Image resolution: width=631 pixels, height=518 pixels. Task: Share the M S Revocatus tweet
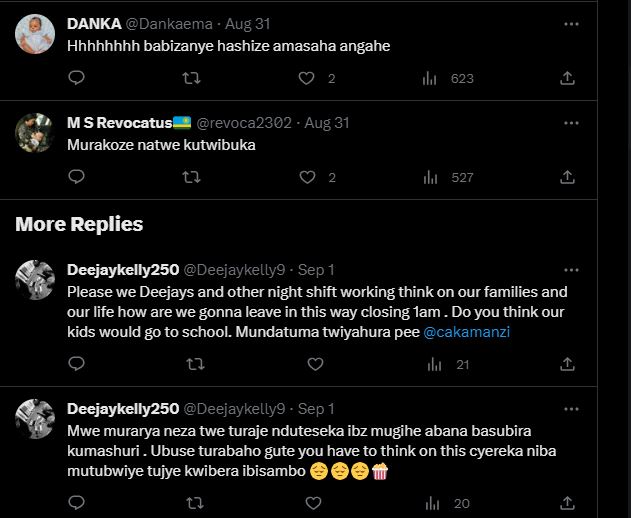pyautogui.click(x=567, y=177)
